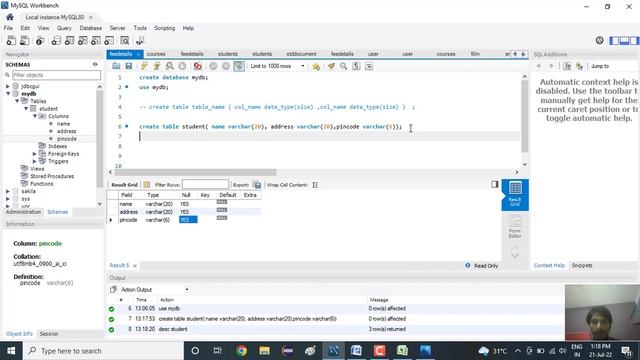Click the Jump to button in SQL Additions
Screen dimensions: 640x360
[x=600, y=66]
